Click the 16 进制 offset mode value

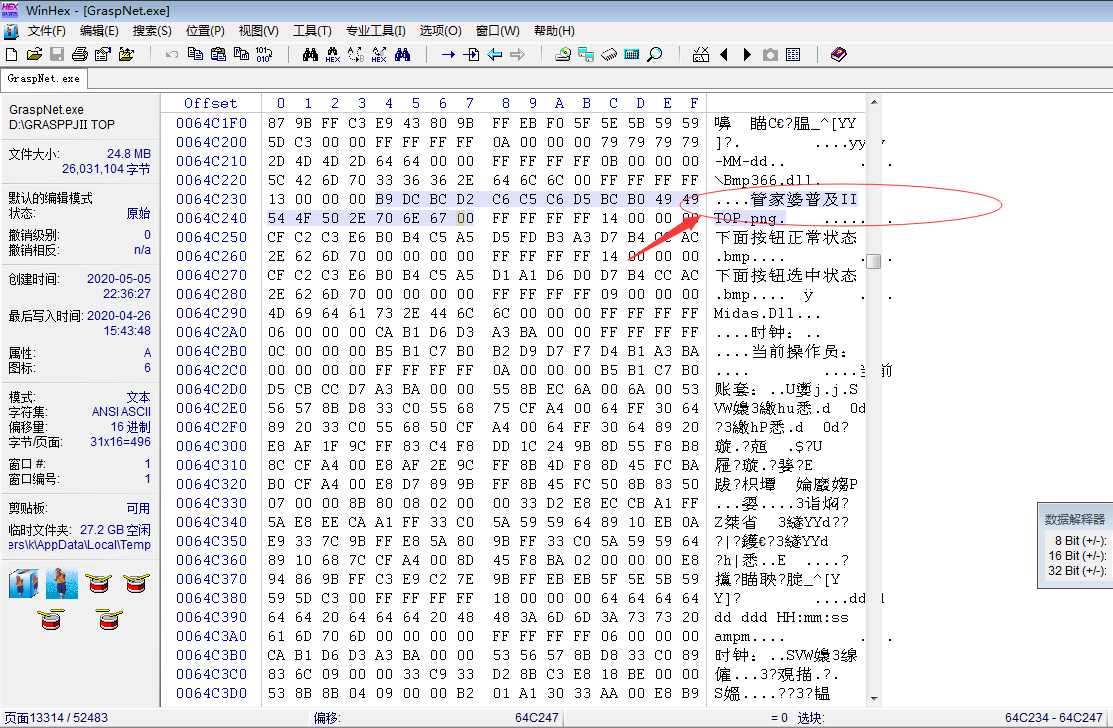131,427
